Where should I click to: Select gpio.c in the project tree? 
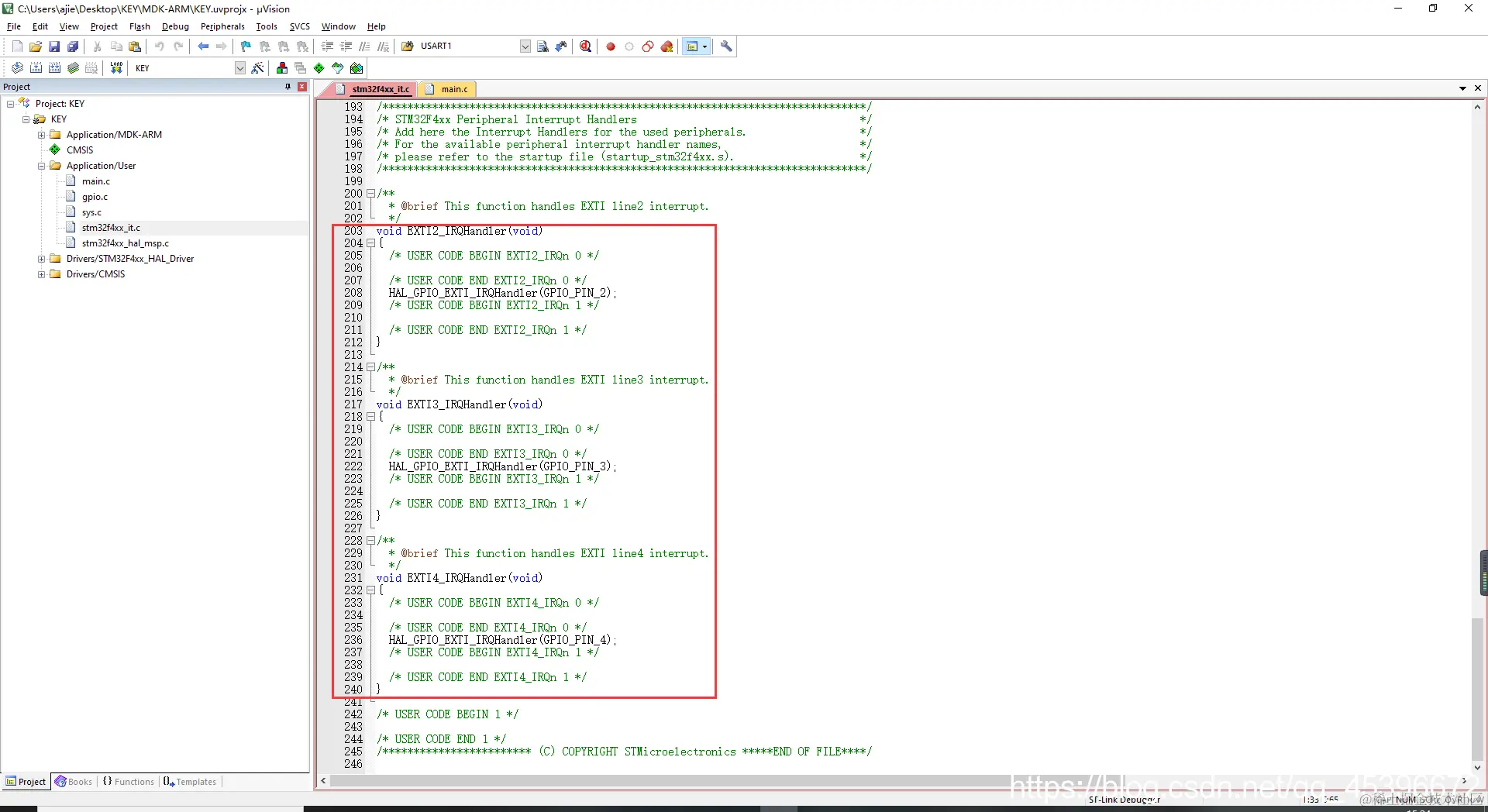[95, 197]
